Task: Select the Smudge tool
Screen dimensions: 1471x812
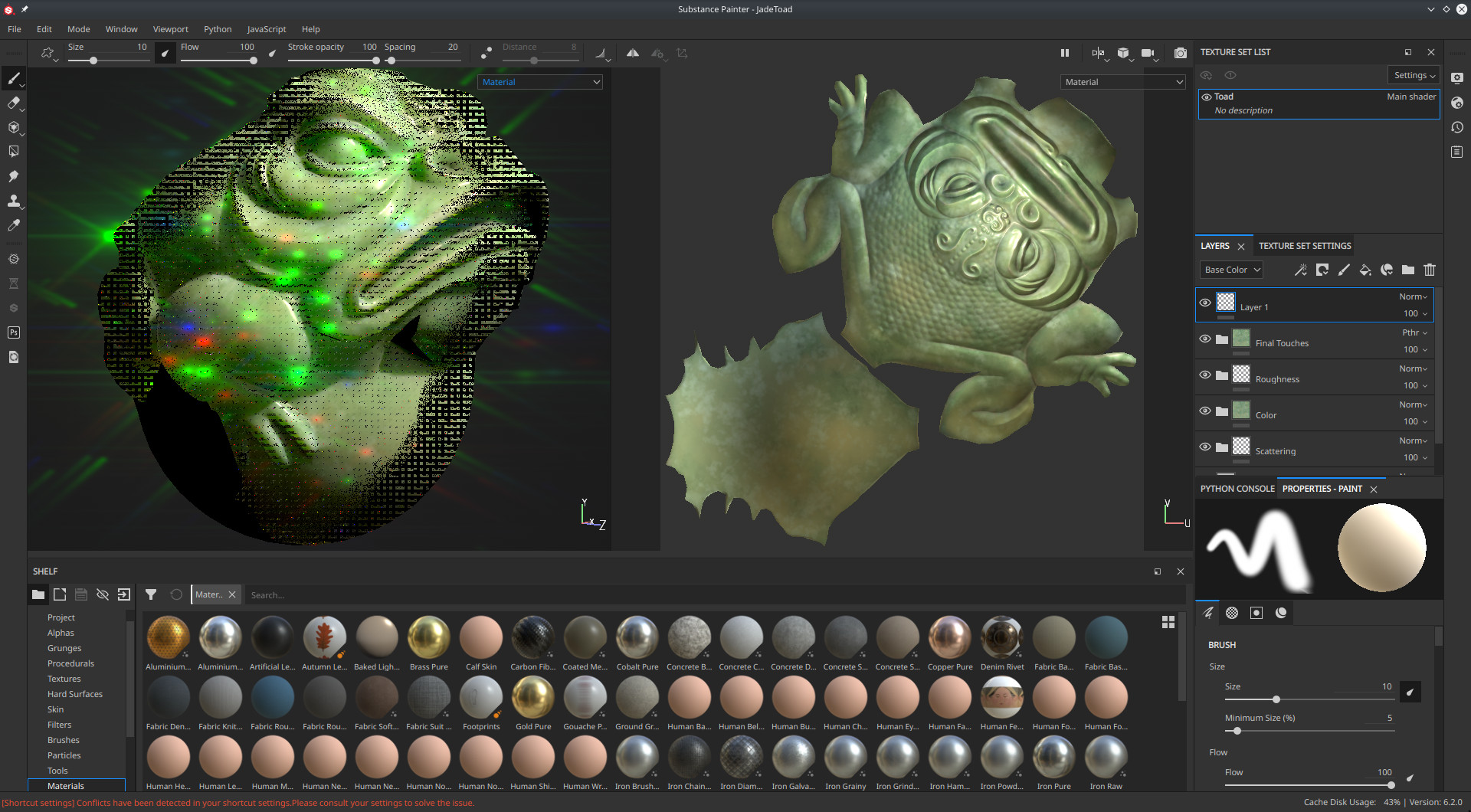Action: tap(14, 176)
